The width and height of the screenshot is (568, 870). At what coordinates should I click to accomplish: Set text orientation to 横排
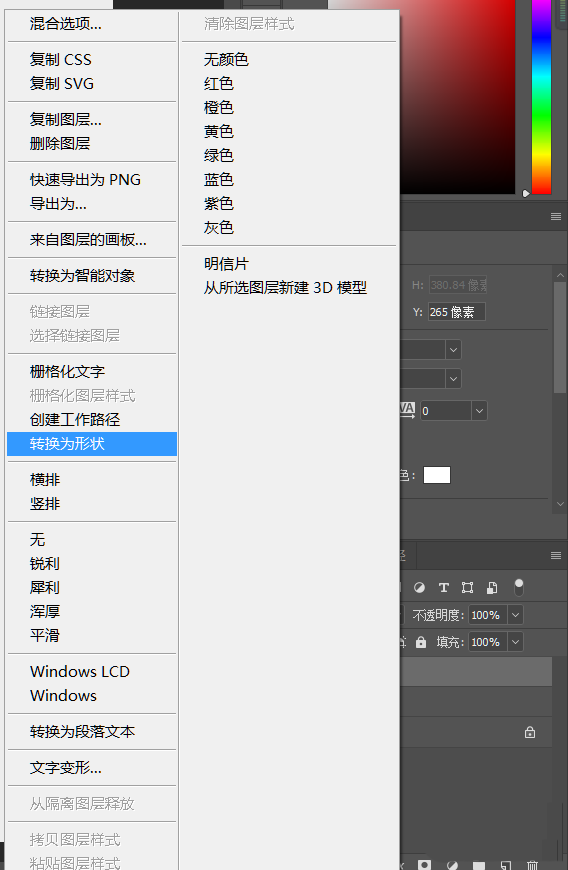45,479
